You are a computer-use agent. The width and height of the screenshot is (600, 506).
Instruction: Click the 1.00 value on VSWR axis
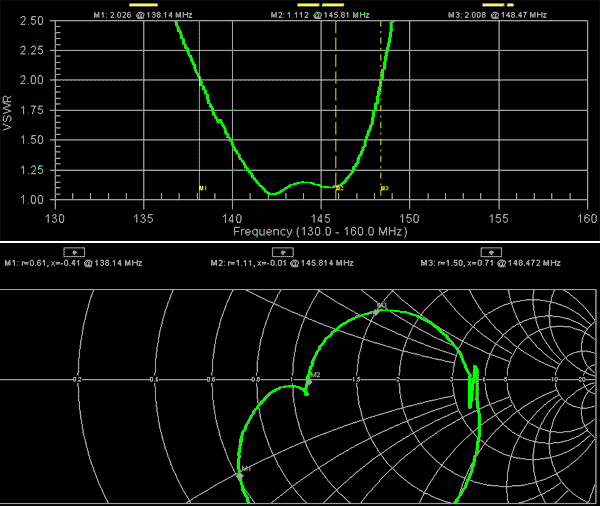click(32, 200)
